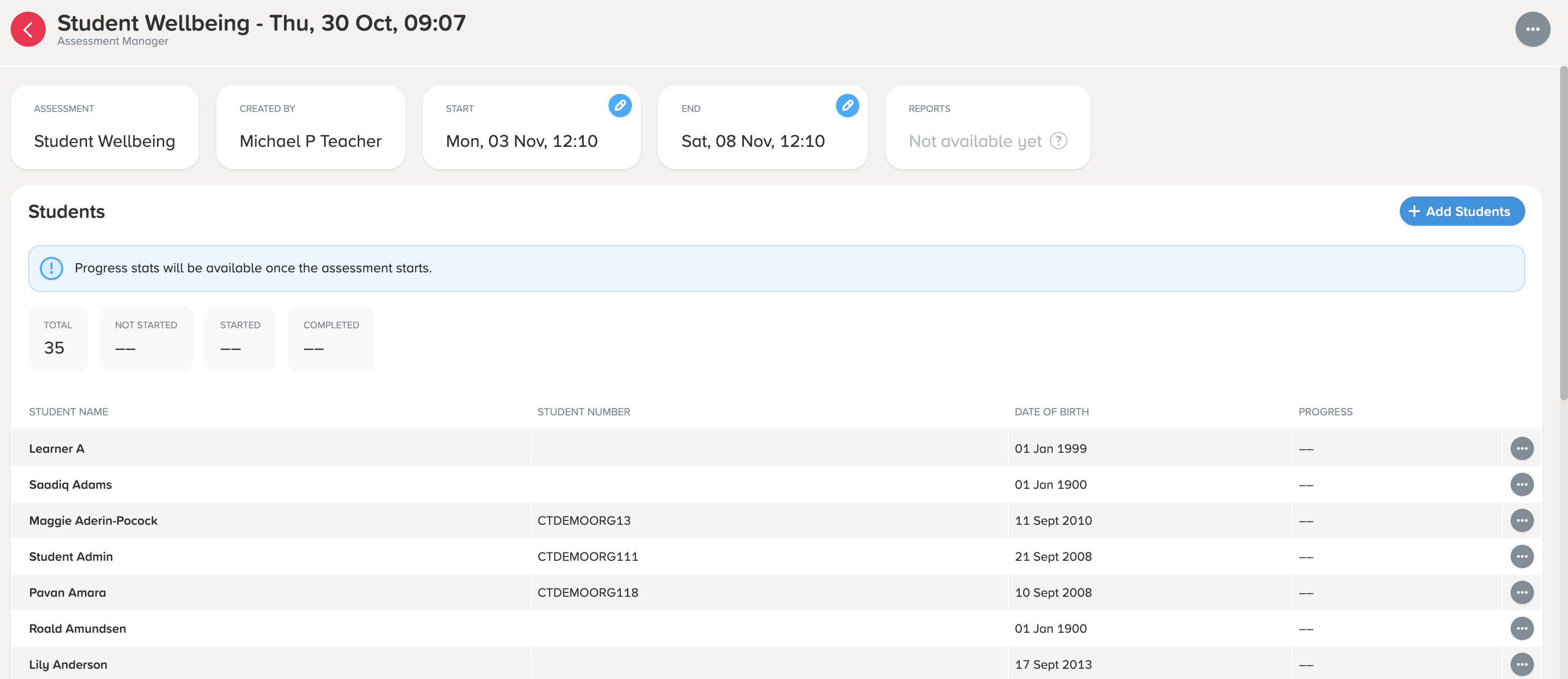
Task: Sort by Student Name column header
Action: point(69,411)
